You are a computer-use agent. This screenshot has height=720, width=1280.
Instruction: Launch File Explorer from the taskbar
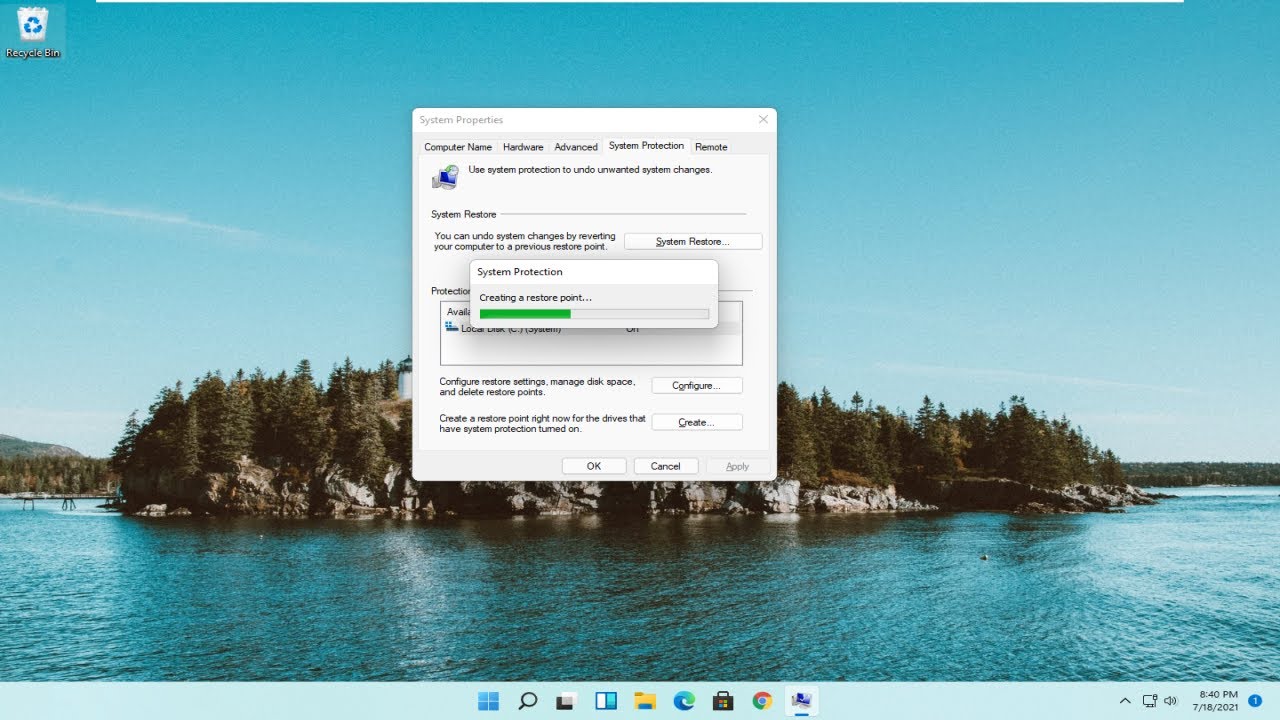(x=645, y=701)
